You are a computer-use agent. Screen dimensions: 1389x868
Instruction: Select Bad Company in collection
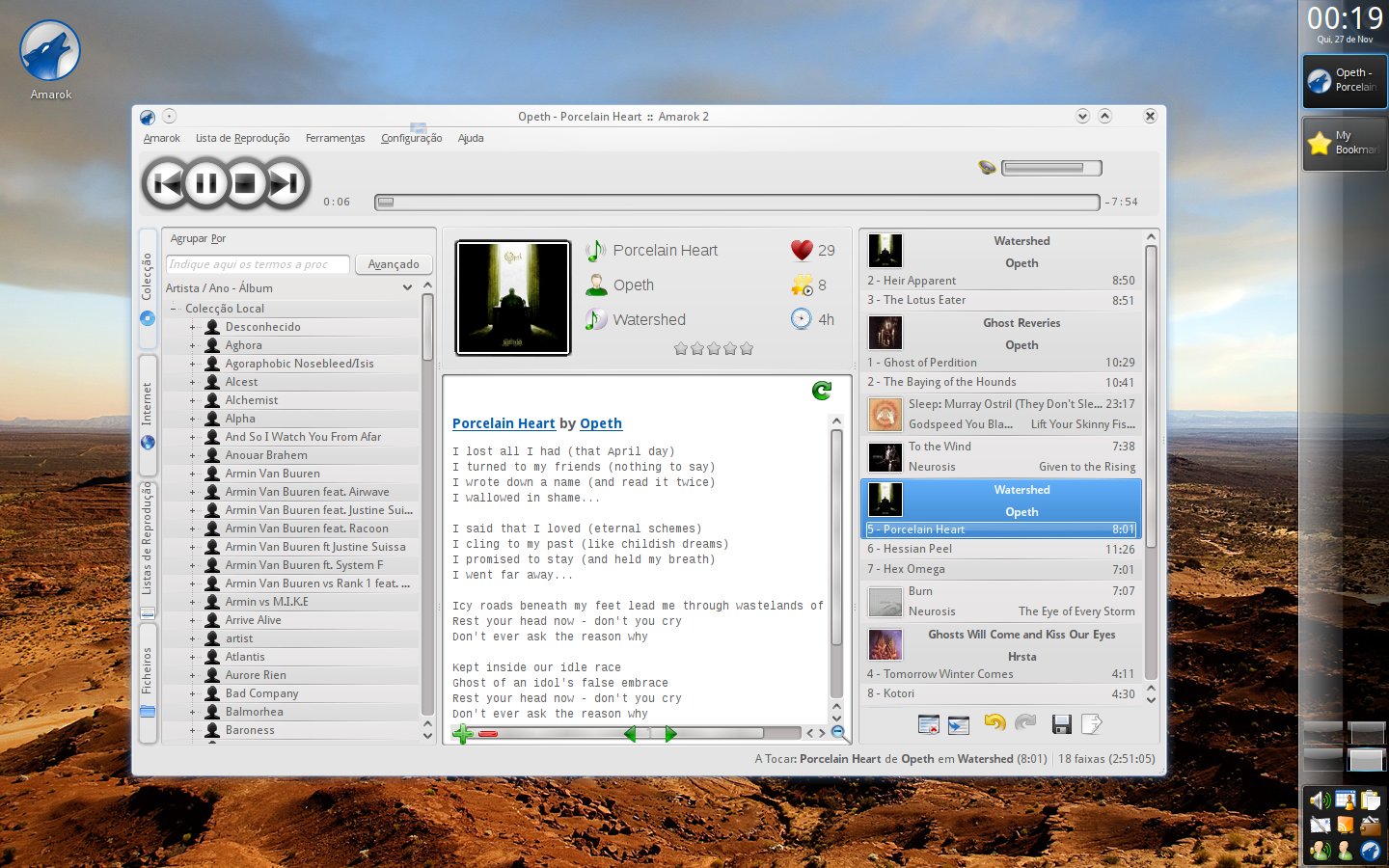[x=261, y=693]
